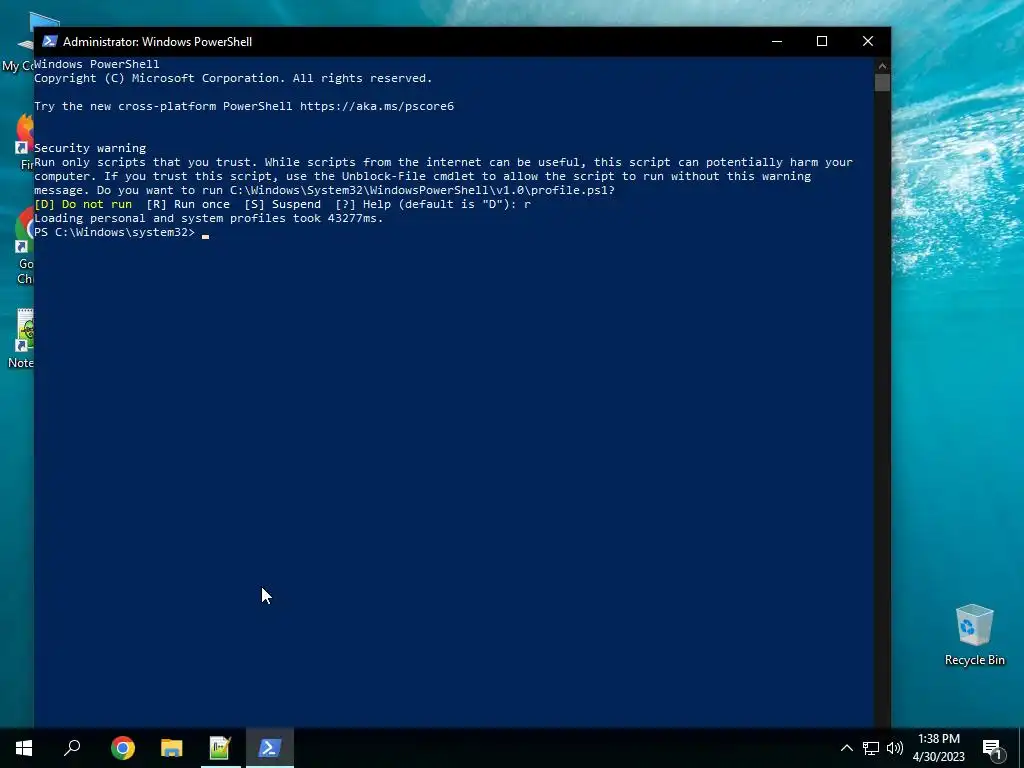Select the PowerShell taskbar button
This screenshot has height=768, width=1024.
pos(270,748)
